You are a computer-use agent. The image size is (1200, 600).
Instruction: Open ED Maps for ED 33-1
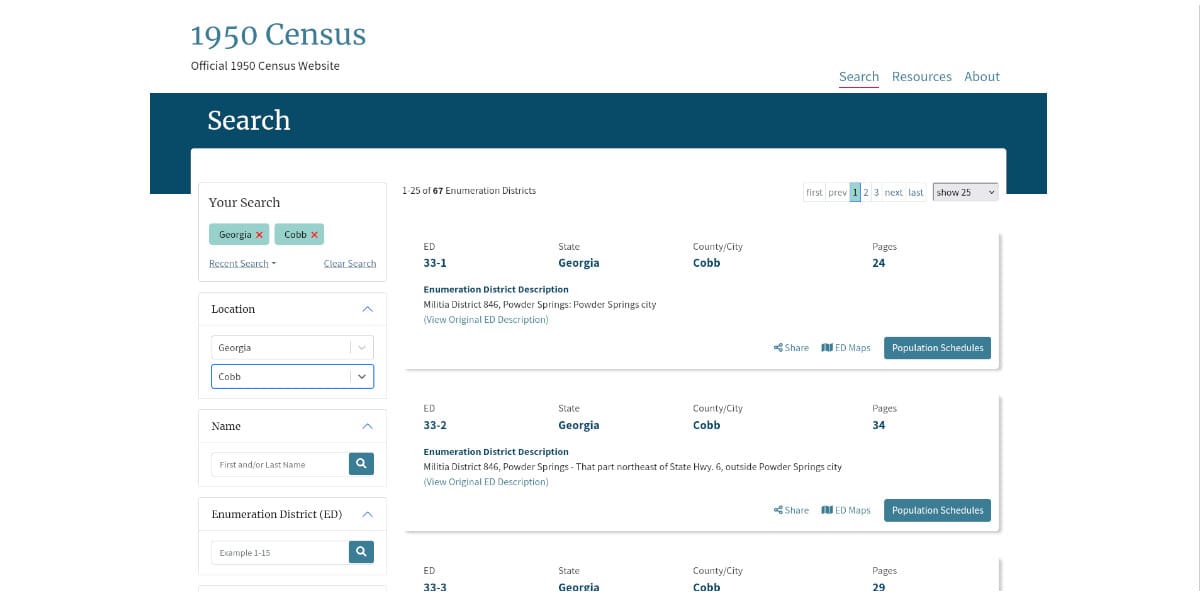pos(846,348)
